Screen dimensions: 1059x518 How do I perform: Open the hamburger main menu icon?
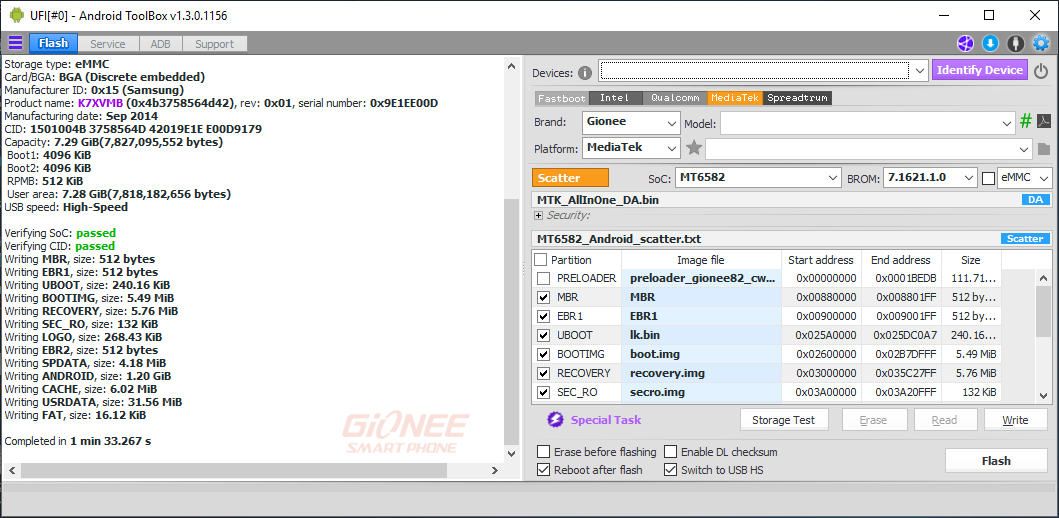point(15,43)
